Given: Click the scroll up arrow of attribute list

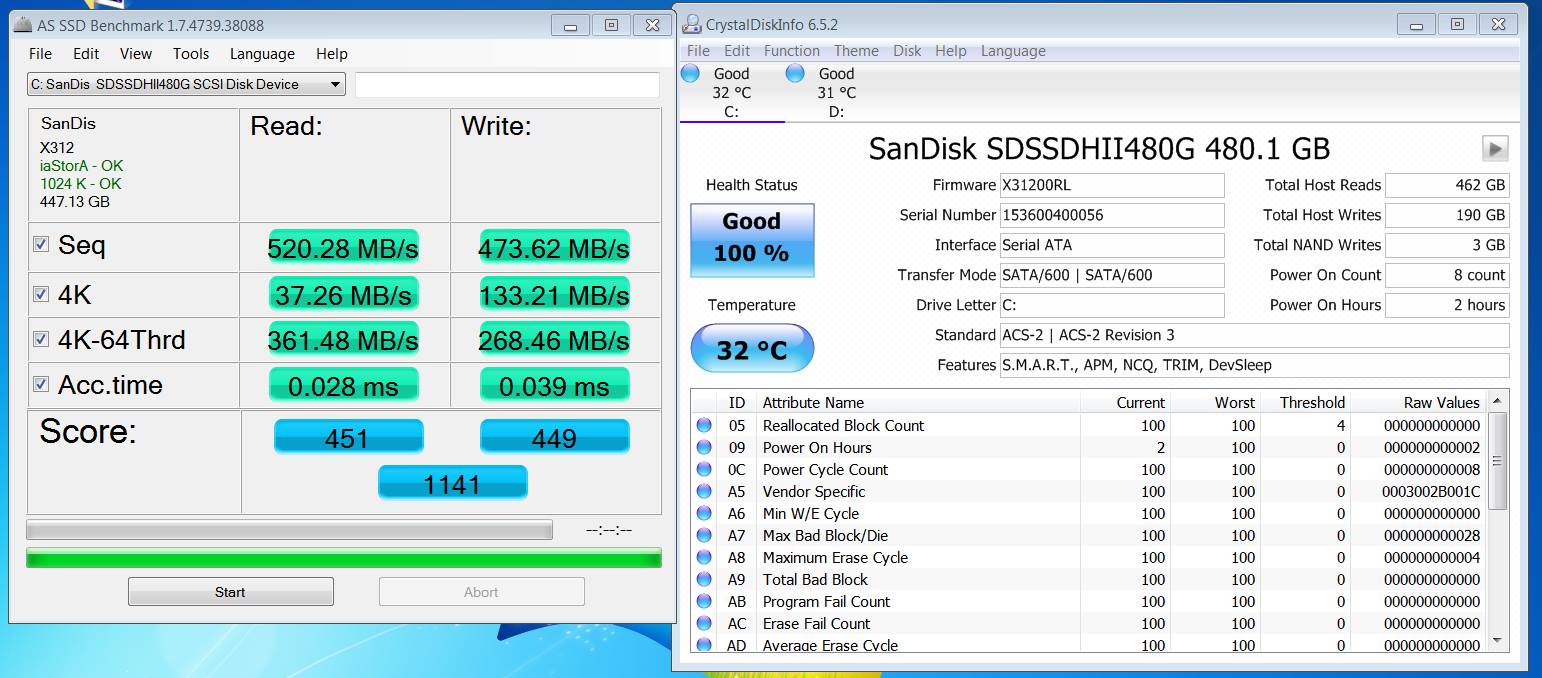Looking at the screenshot, I should coord(1497,401).
